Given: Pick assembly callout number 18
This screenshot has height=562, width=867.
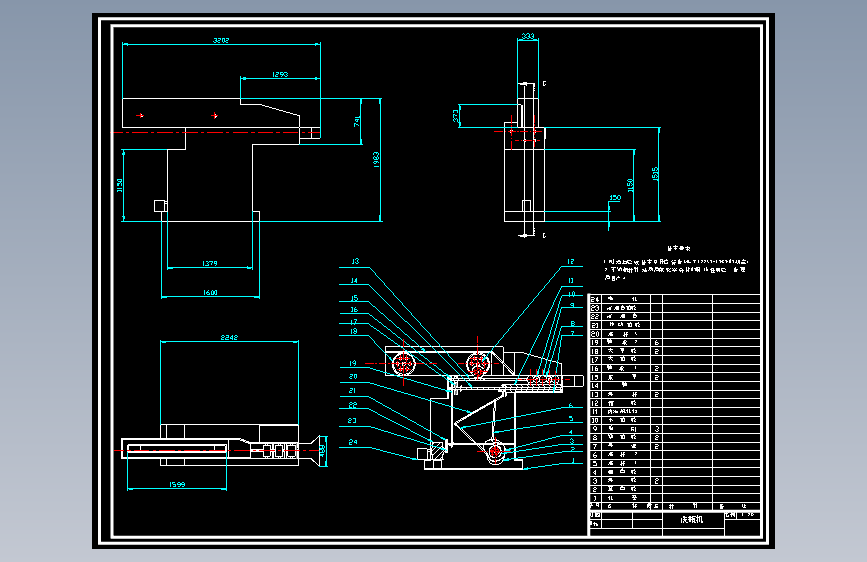Looking at the screenshot, I should [x=354, y=331].
